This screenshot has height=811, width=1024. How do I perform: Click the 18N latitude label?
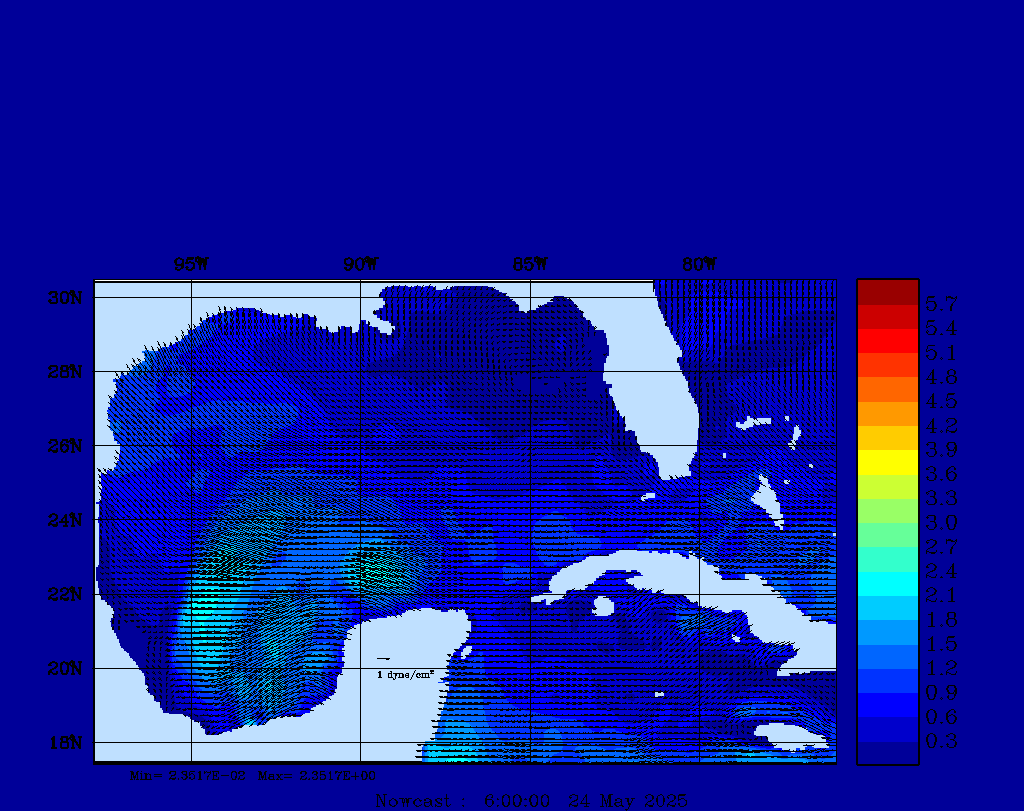64,742
